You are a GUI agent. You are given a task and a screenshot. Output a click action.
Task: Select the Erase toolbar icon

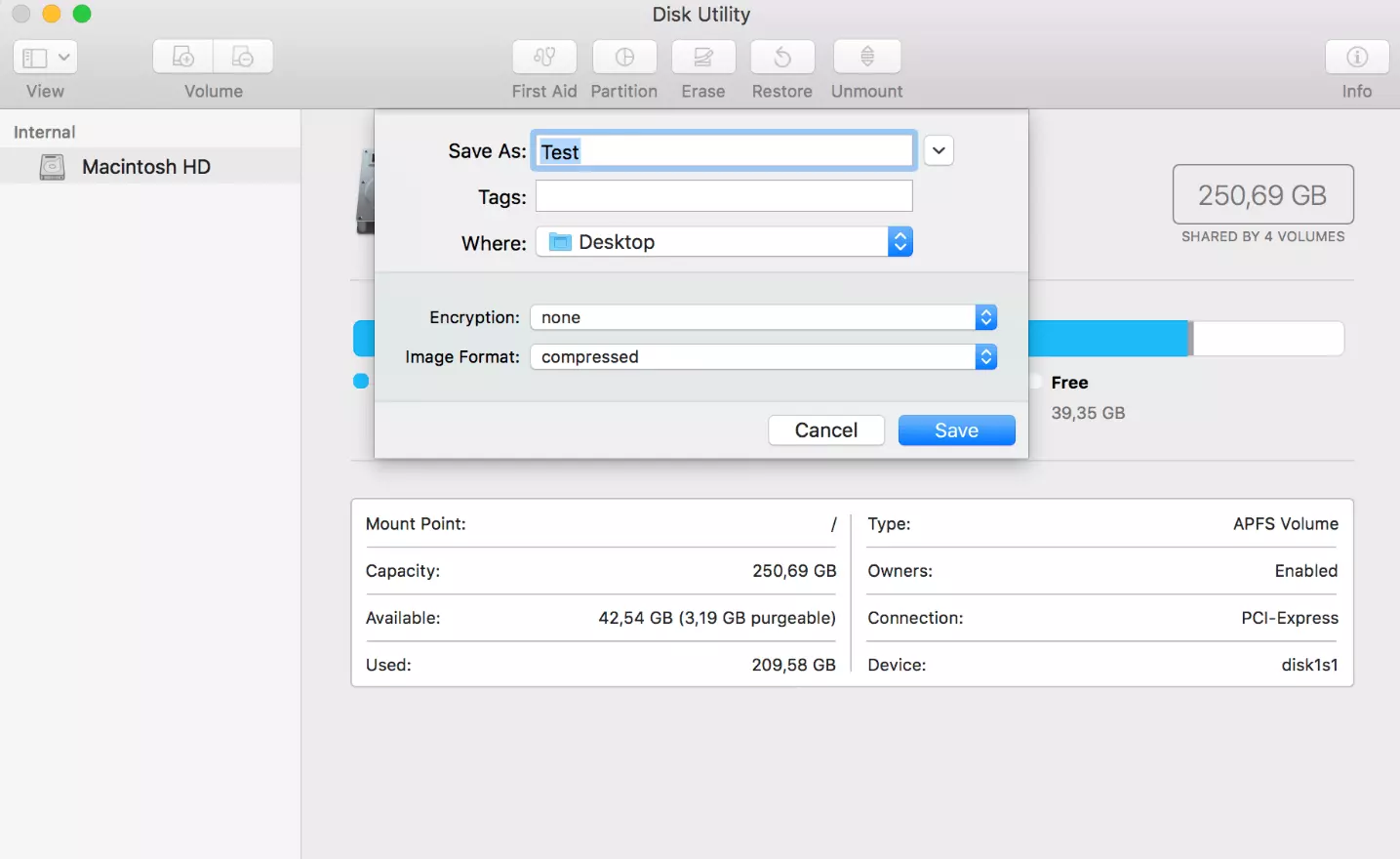[703, 57]
